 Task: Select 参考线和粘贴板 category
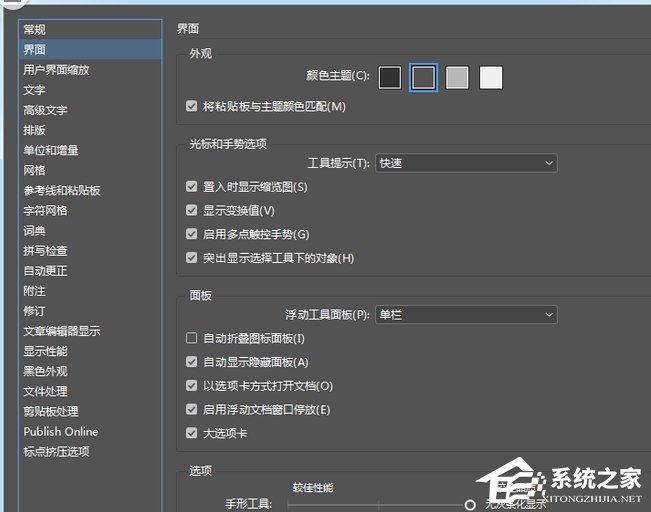click(x=90, y=190)
